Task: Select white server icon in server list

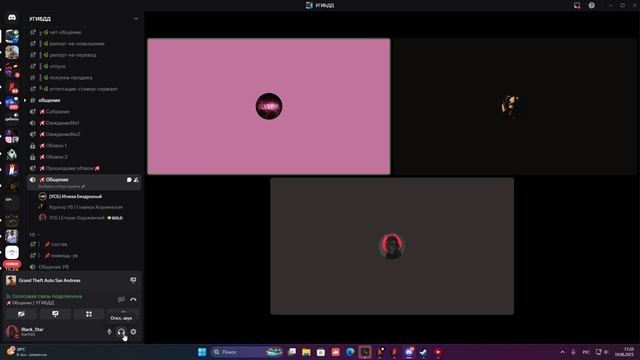Action: tap(12, 253)
